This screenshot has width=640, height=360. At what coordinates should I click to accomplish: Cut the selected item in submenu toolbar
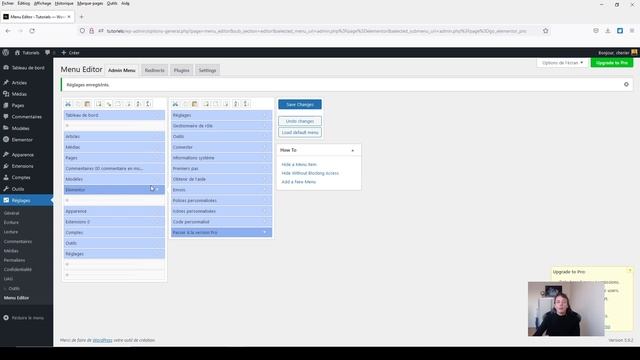point(176,104)
